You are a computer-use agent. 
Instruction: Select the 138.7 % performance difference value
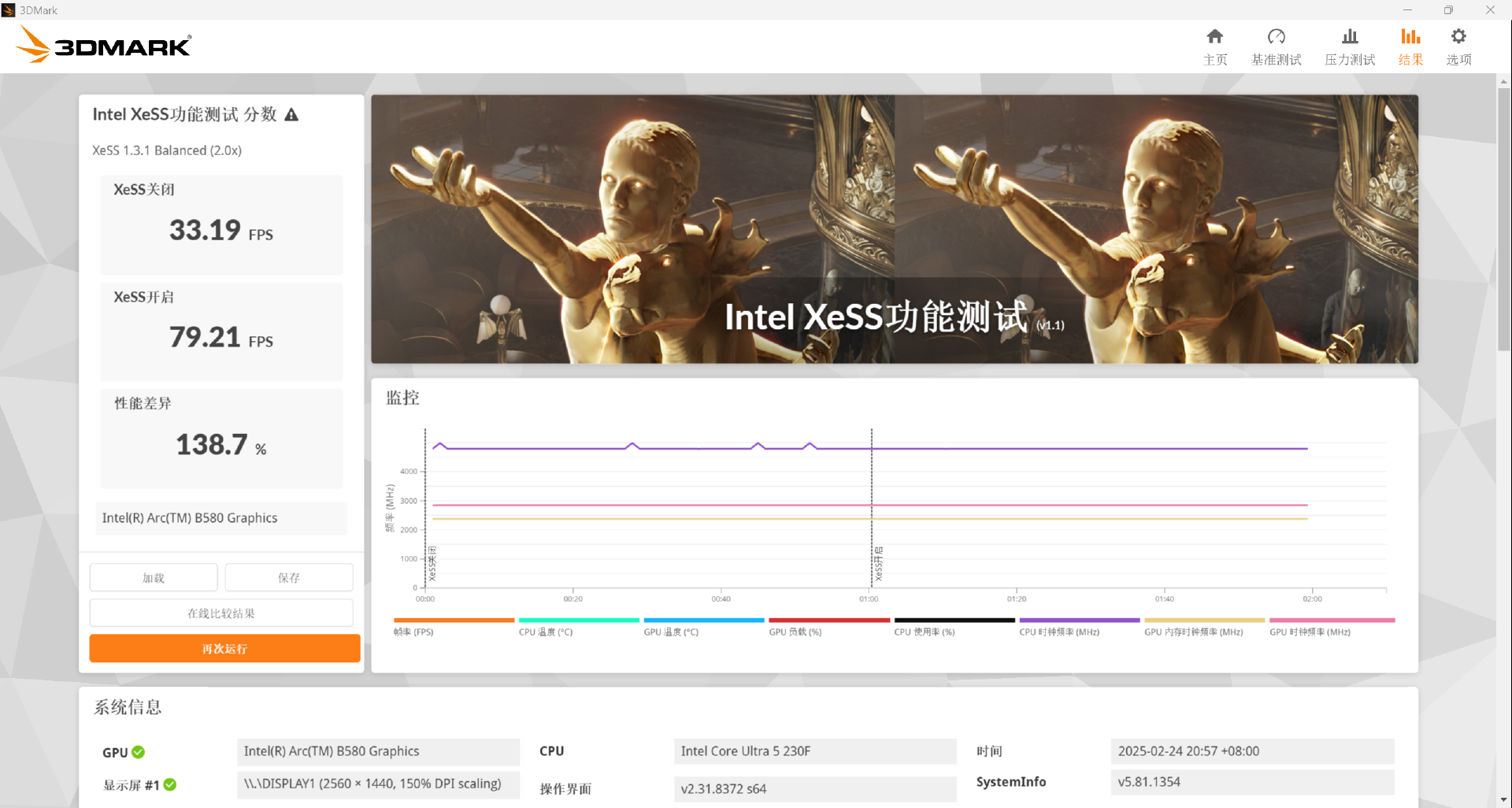221,445
